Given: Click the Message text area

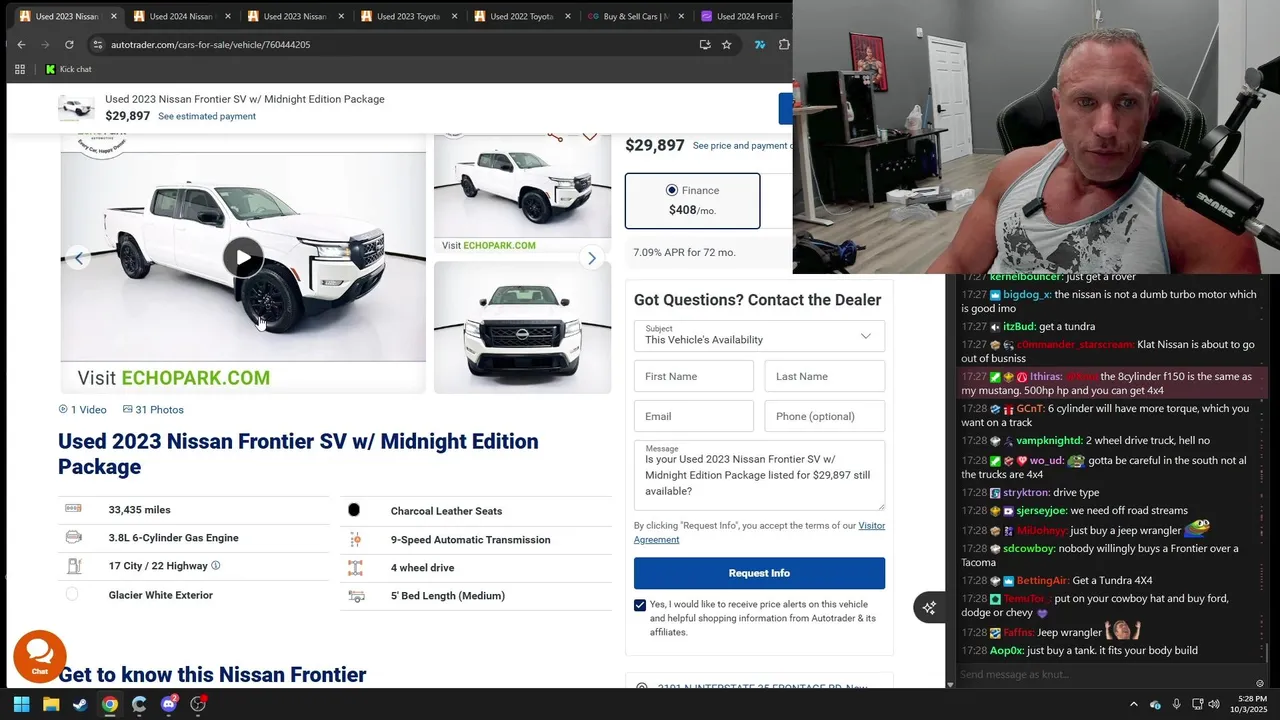Looking at the screenshot, I should click(759, 475).
